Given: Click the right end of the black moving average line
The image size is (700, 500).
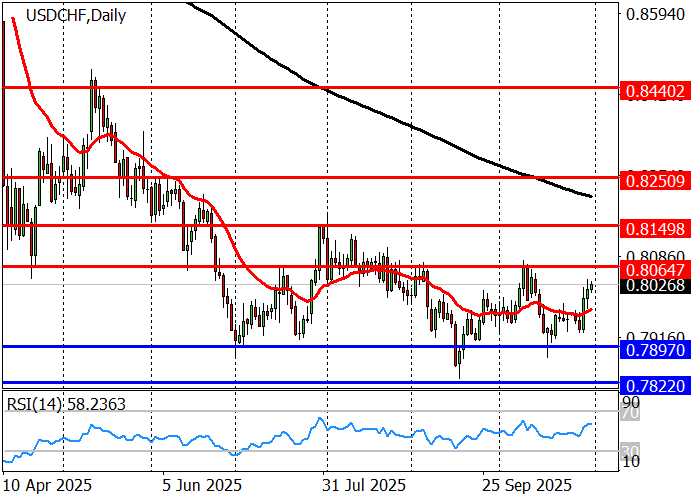Looking at the screenshot, I should [x=592, y=196].
